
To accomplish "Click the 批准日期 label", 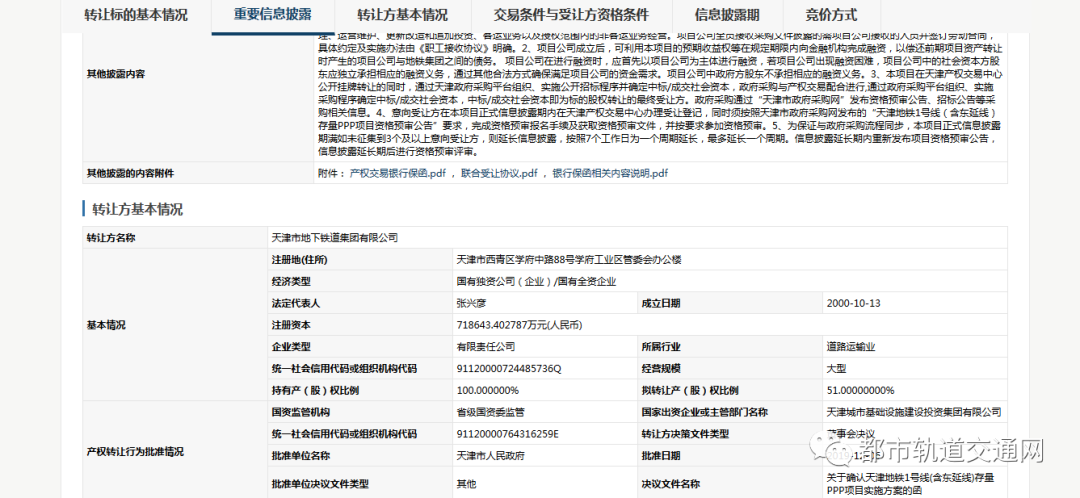I will click(661, 456).
